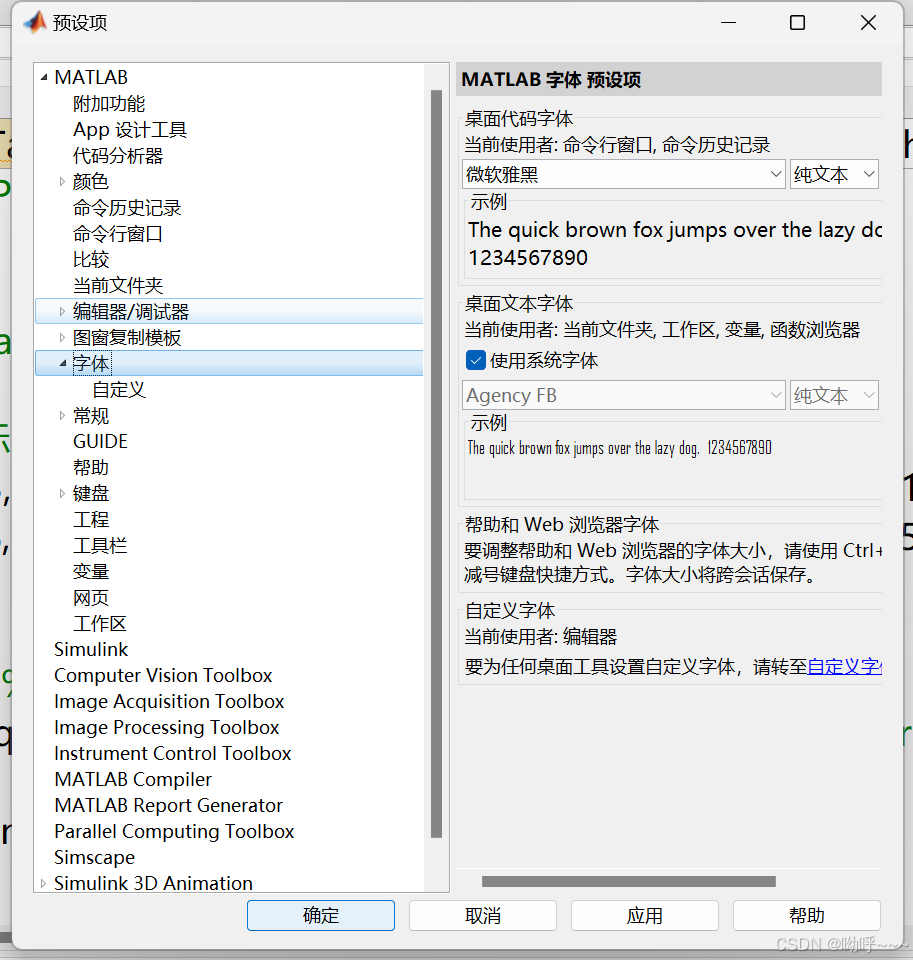The image size is (913, 960).
Task: Select 代码分析器 in the tree
Action: coord(118,156)
